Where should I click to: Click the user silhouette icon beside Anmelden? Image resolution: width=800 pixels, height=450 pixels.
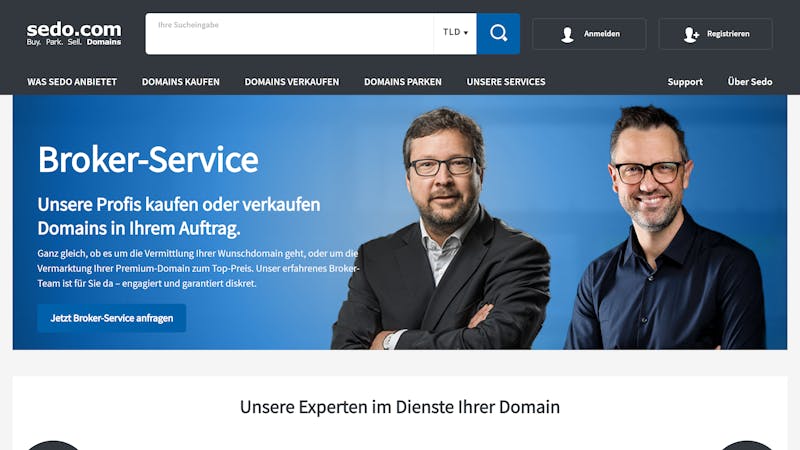(567, 34)
